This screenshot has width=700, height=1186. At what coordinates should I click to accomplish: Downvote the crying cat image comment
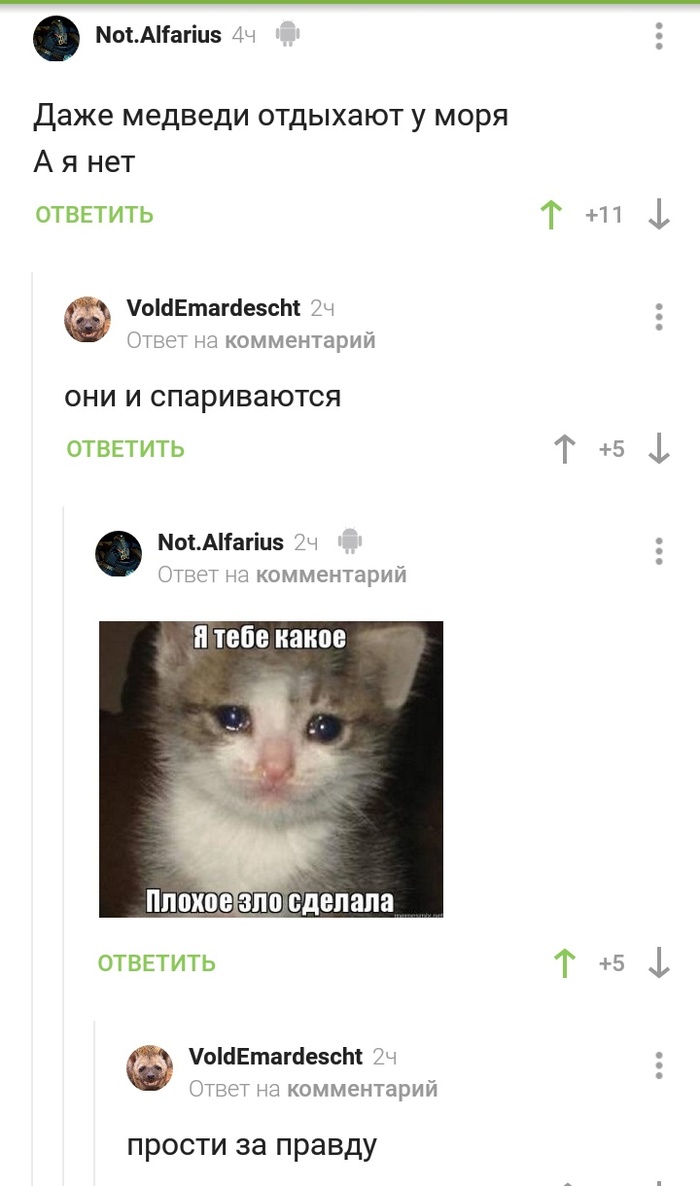point(659,964)
